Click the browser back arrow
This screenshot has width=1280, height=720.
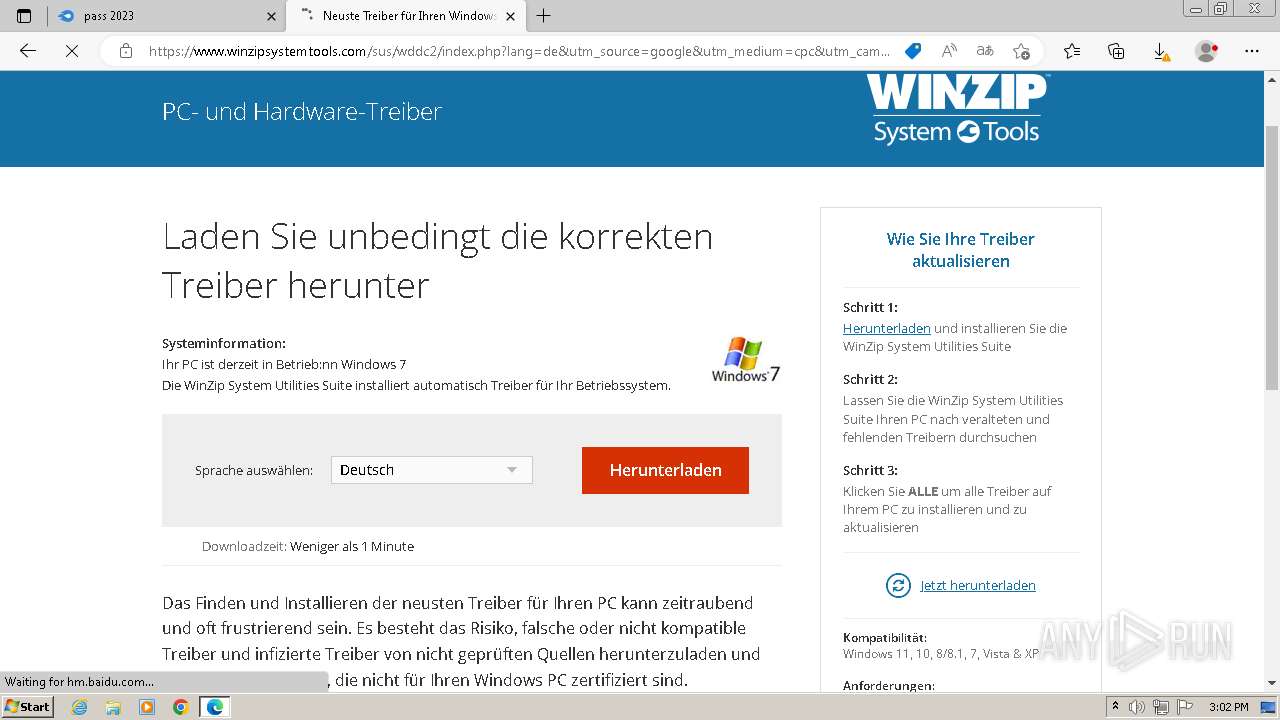[x=28, y=51]
